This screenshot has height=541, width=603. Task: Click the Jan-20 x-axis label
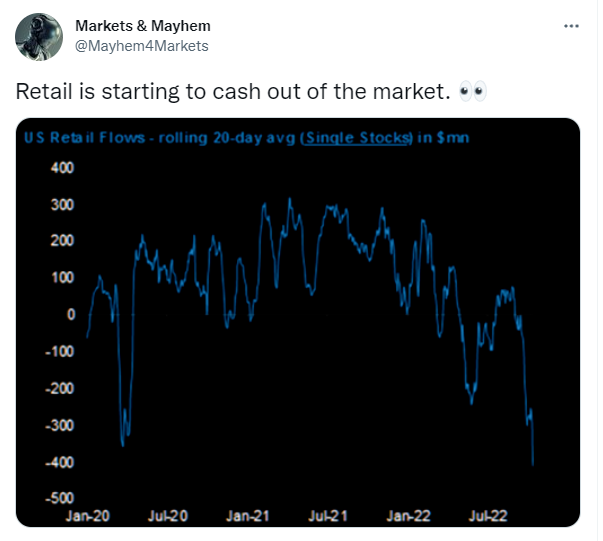point(87,516)
